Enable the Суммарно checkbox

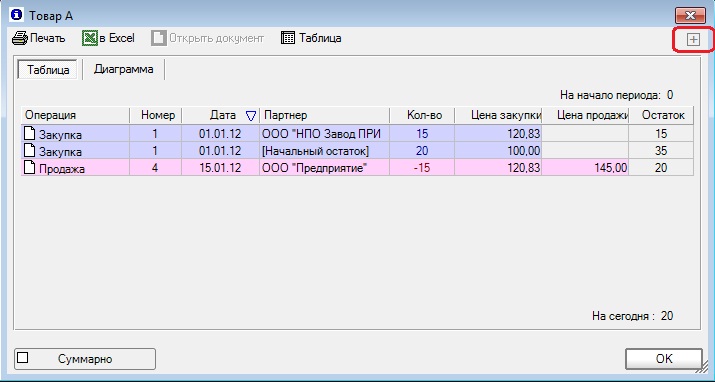[x=22, y=358]
